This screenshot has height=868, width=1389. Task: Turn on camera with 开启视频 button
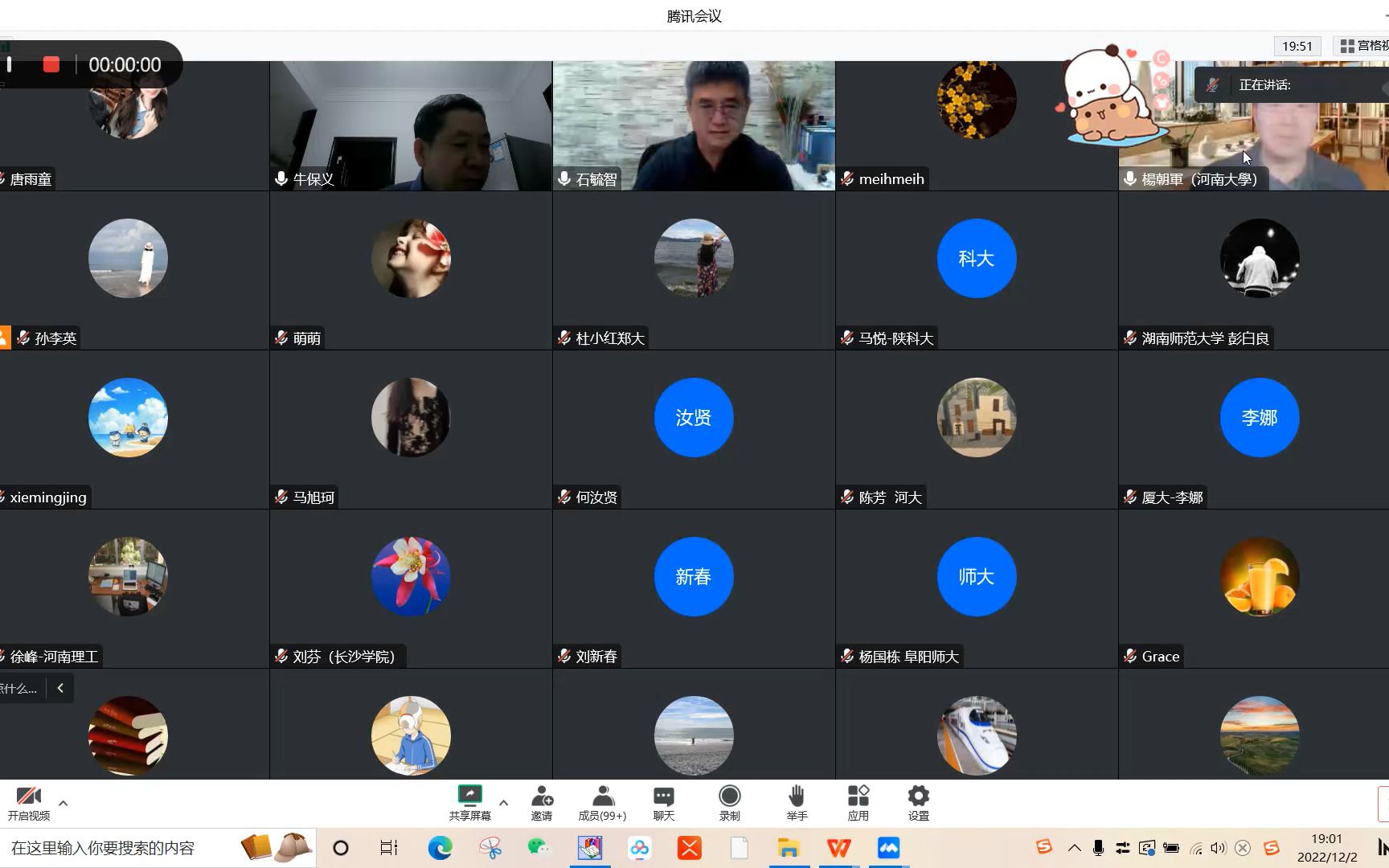tap(29, 803)
